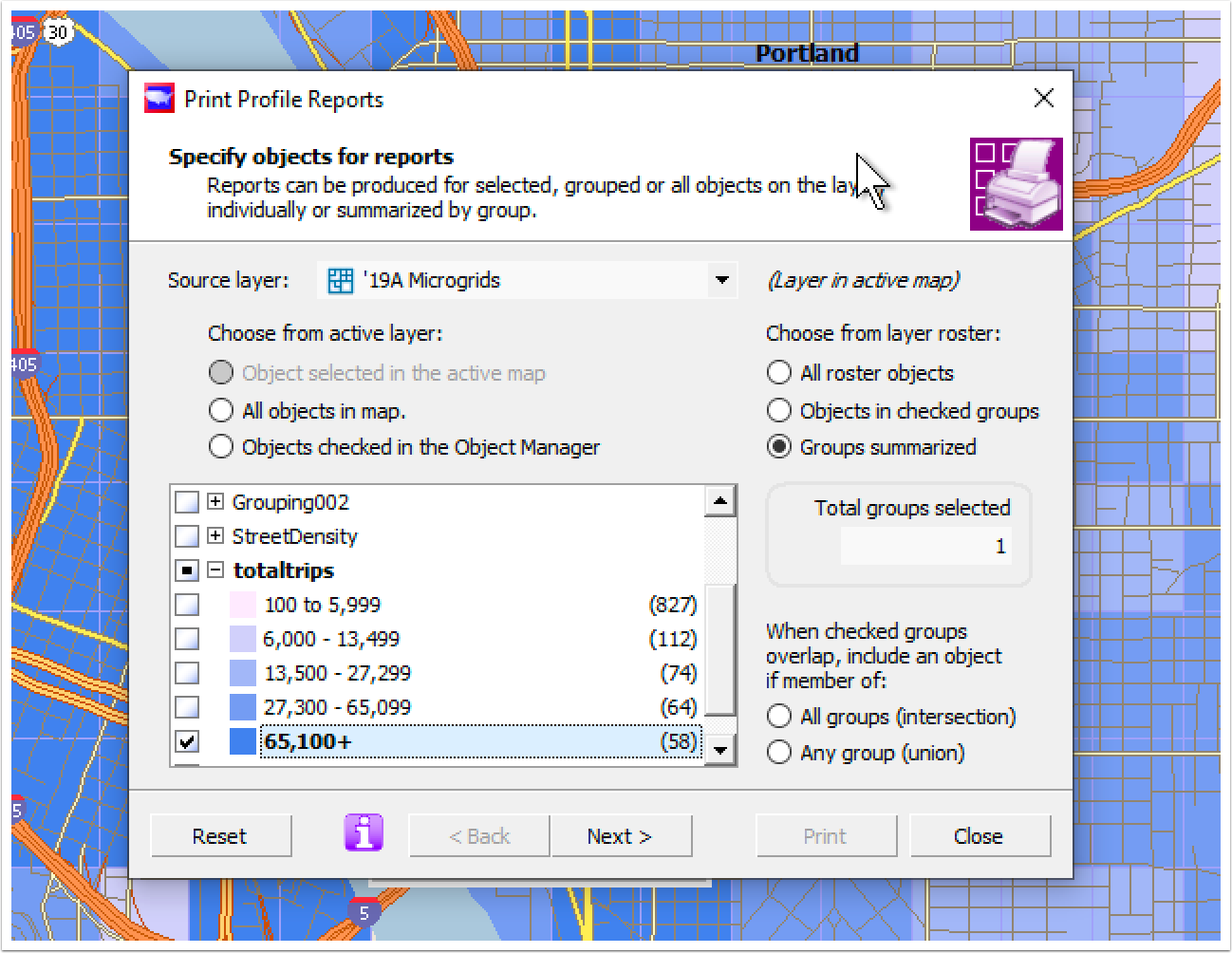Screen dimensions: 1232x953
Task: Expand the StreetDensity tree node
Action: [x=215, y=536]
